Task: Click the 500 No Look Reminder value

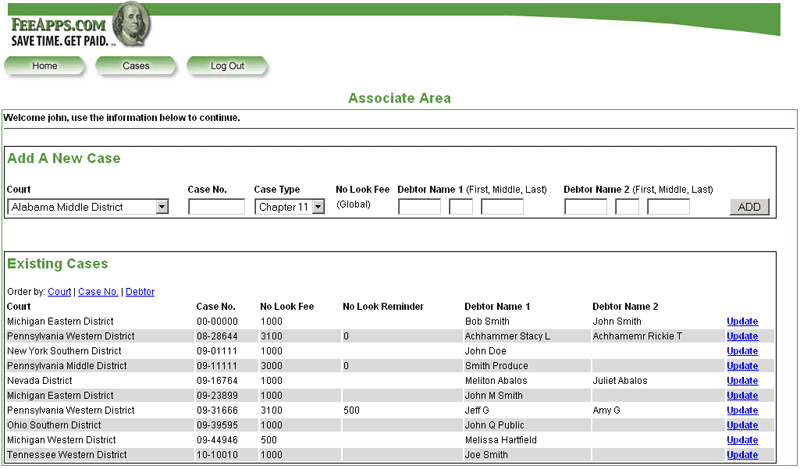Action: 352,410
